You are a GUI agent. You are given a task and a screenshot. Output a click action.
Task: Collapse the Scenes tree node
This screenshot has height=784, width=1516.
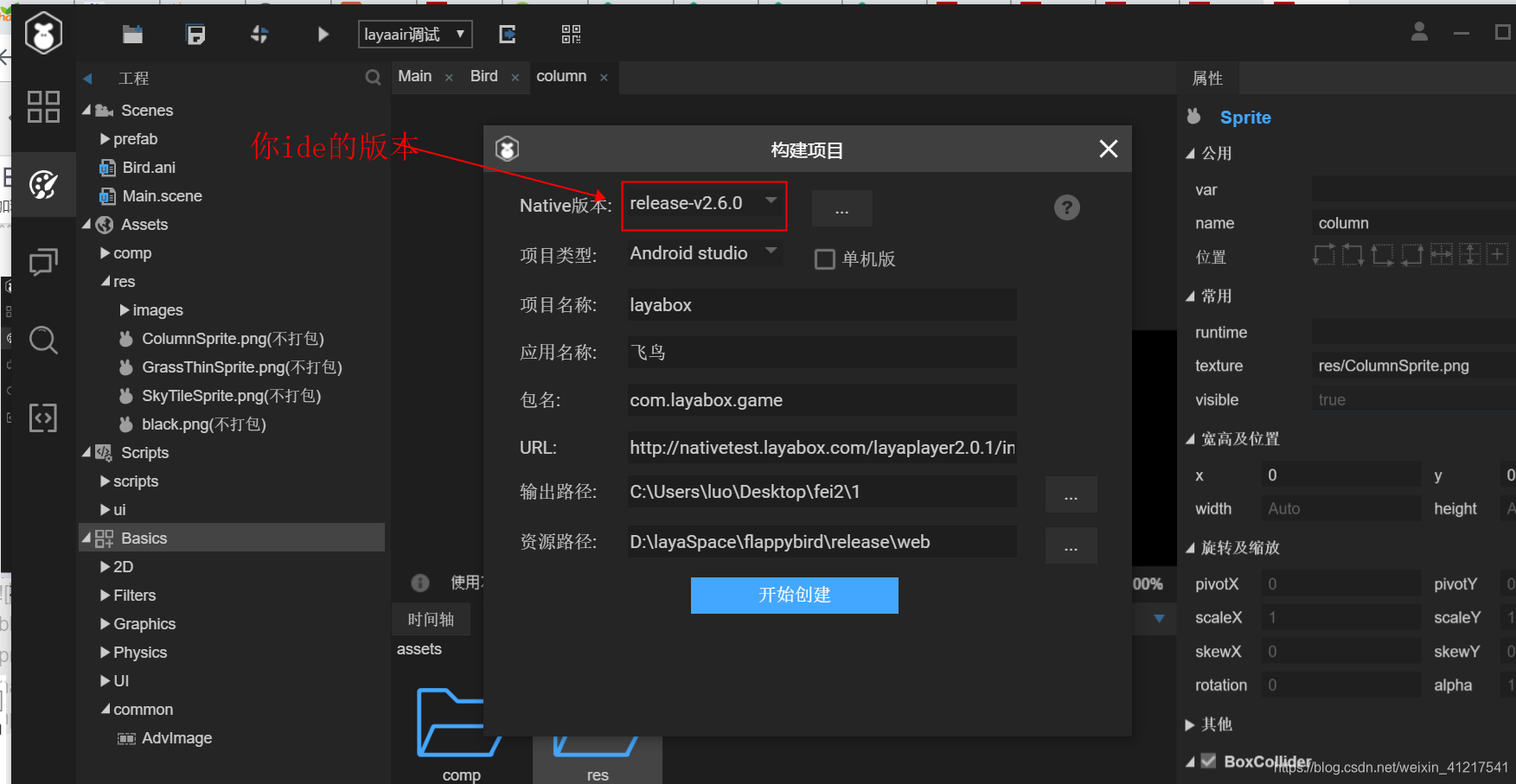[x=86, y=110]
